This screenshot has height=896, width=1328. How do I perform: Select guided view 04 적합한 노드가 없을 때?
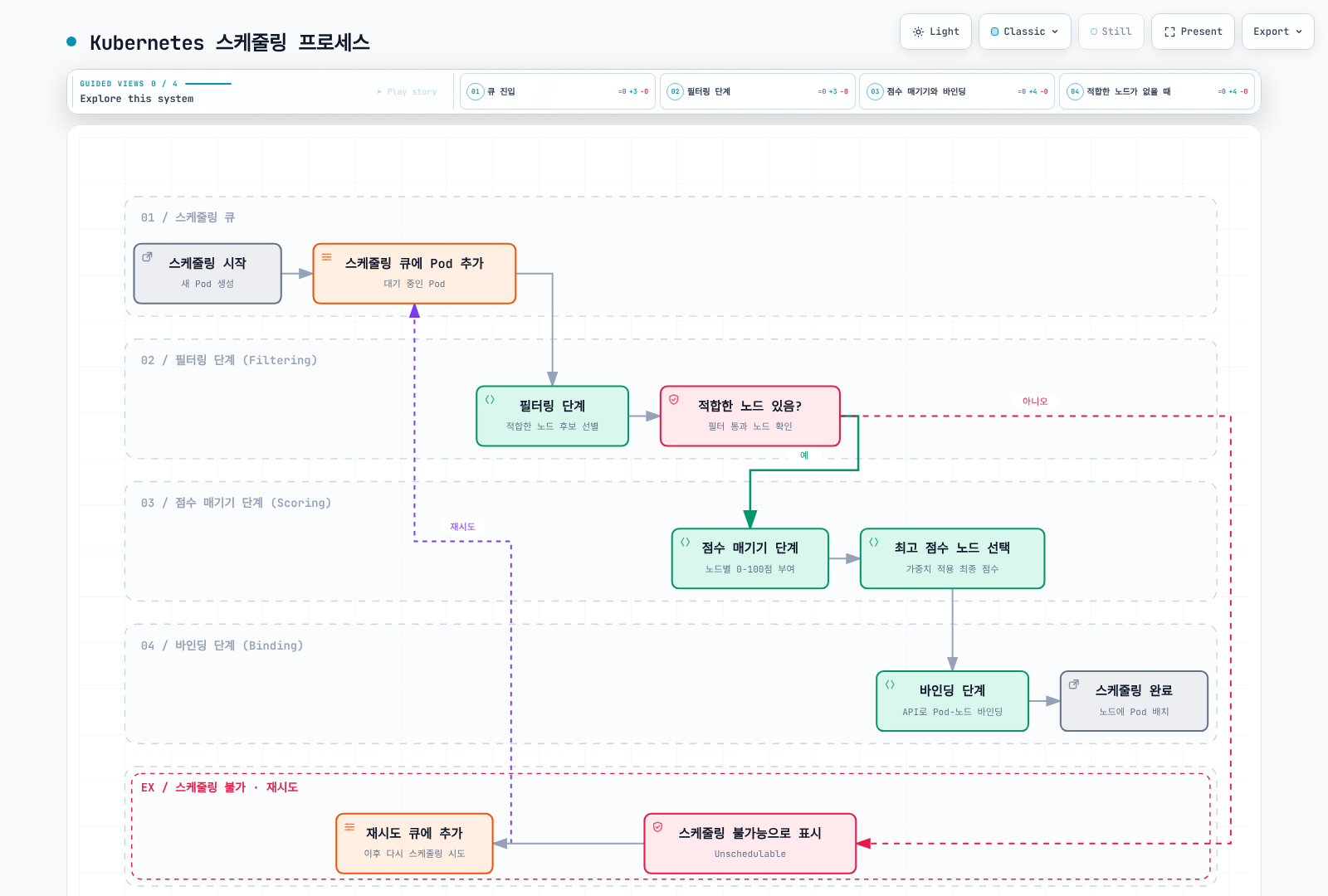[1157, 91]
